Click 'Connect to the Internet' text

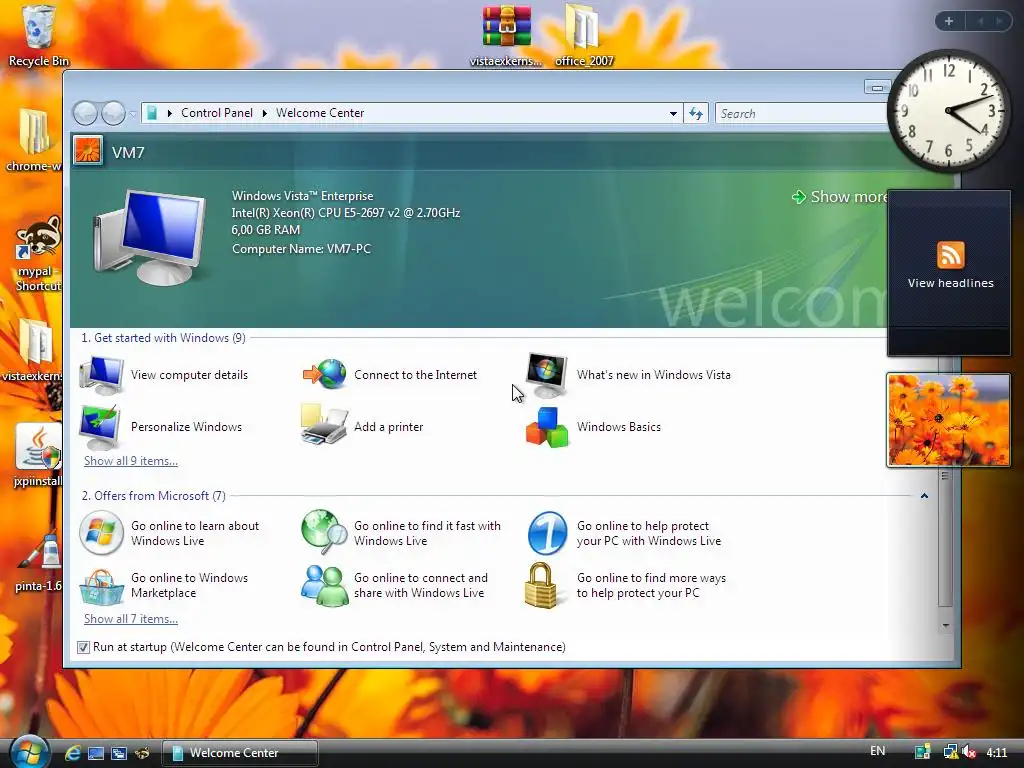[x=415, y=375]
